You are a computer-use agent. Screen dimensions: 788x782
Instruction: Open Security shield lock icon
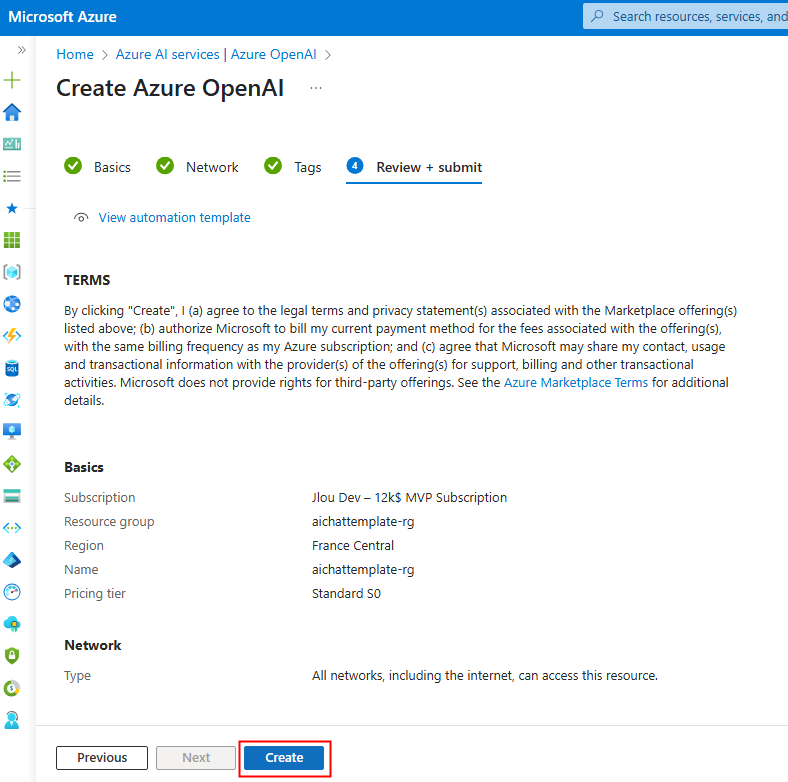(12, 656)
